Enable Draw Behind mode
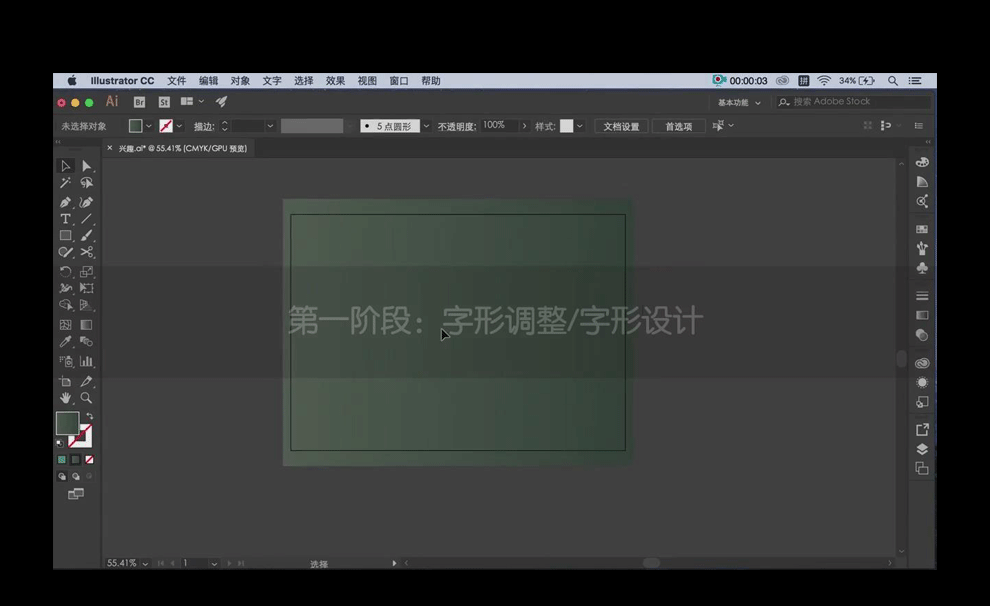 click(76, 477)
